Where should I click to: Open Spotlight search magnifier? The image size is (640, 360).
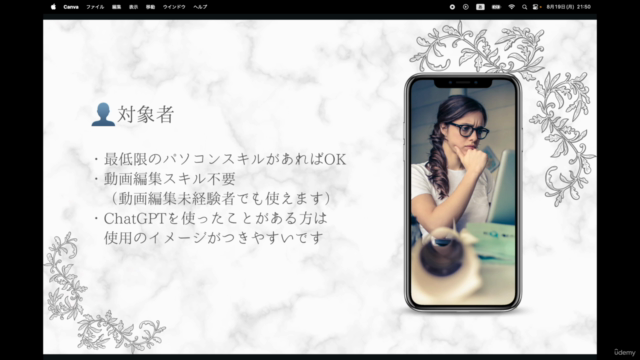(x=524, y=7)
